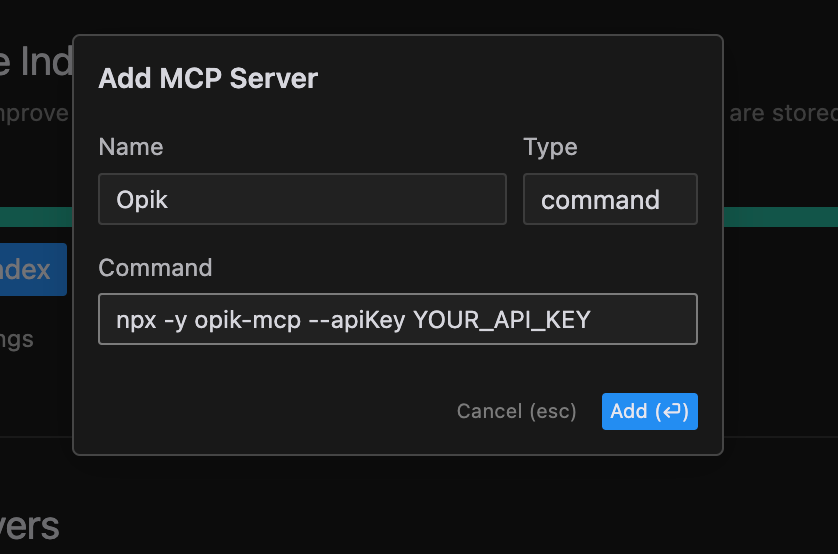Click the Name label above input
Image resolution: width=838 pixels, height=554 pixels.
131,147
